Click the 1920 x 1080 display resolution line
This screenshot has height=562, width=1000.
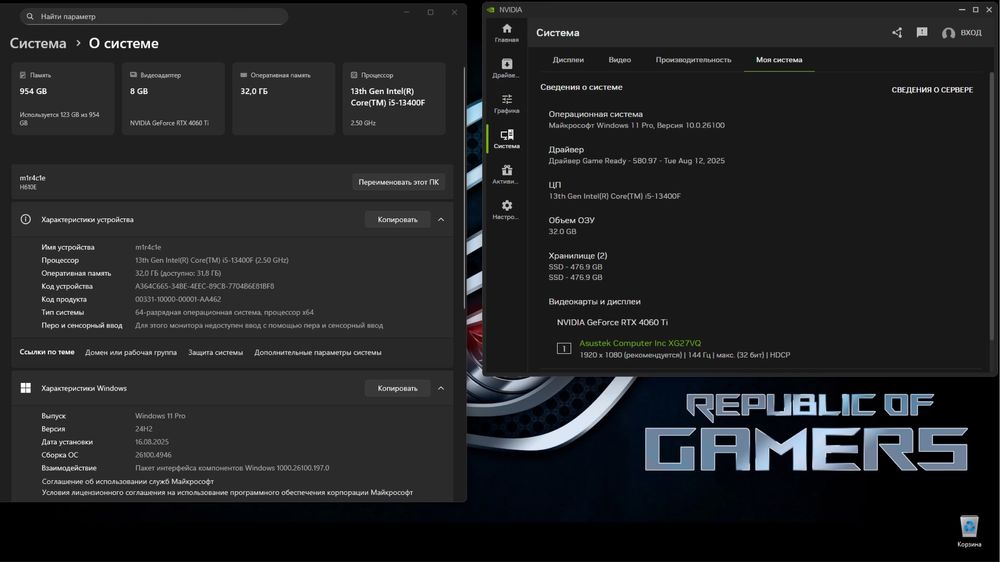pos(684,355)
